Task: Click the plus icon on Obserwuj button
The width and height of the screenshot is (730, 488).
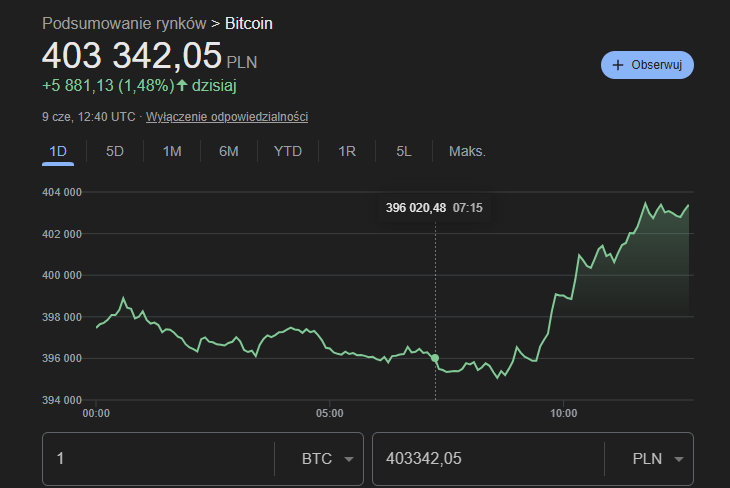Action: click(x=617, y=65)
